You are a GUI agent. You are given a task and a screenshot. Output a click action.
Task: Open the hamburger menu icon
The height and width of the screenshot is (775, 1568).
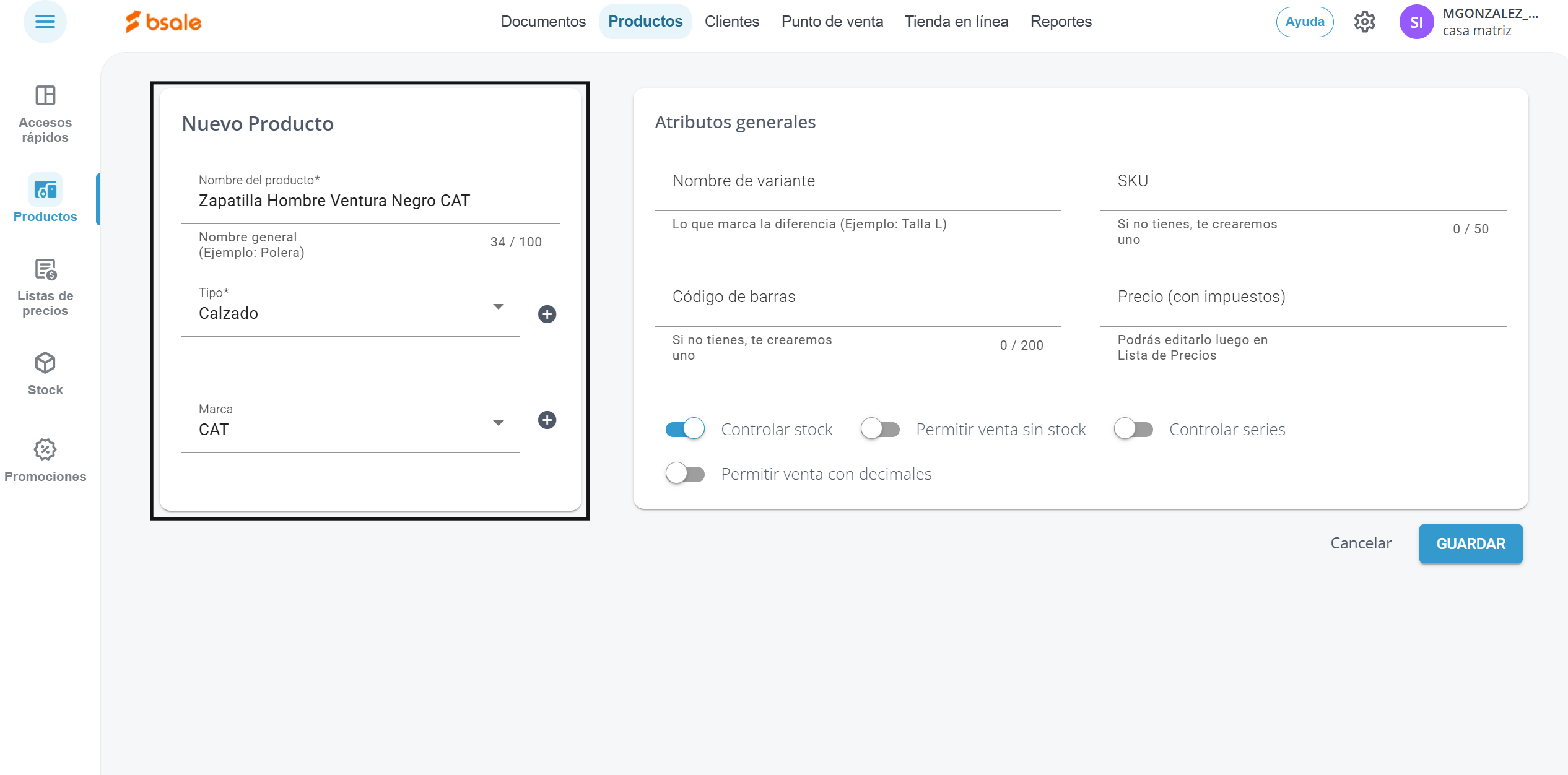tap(45, 22)
